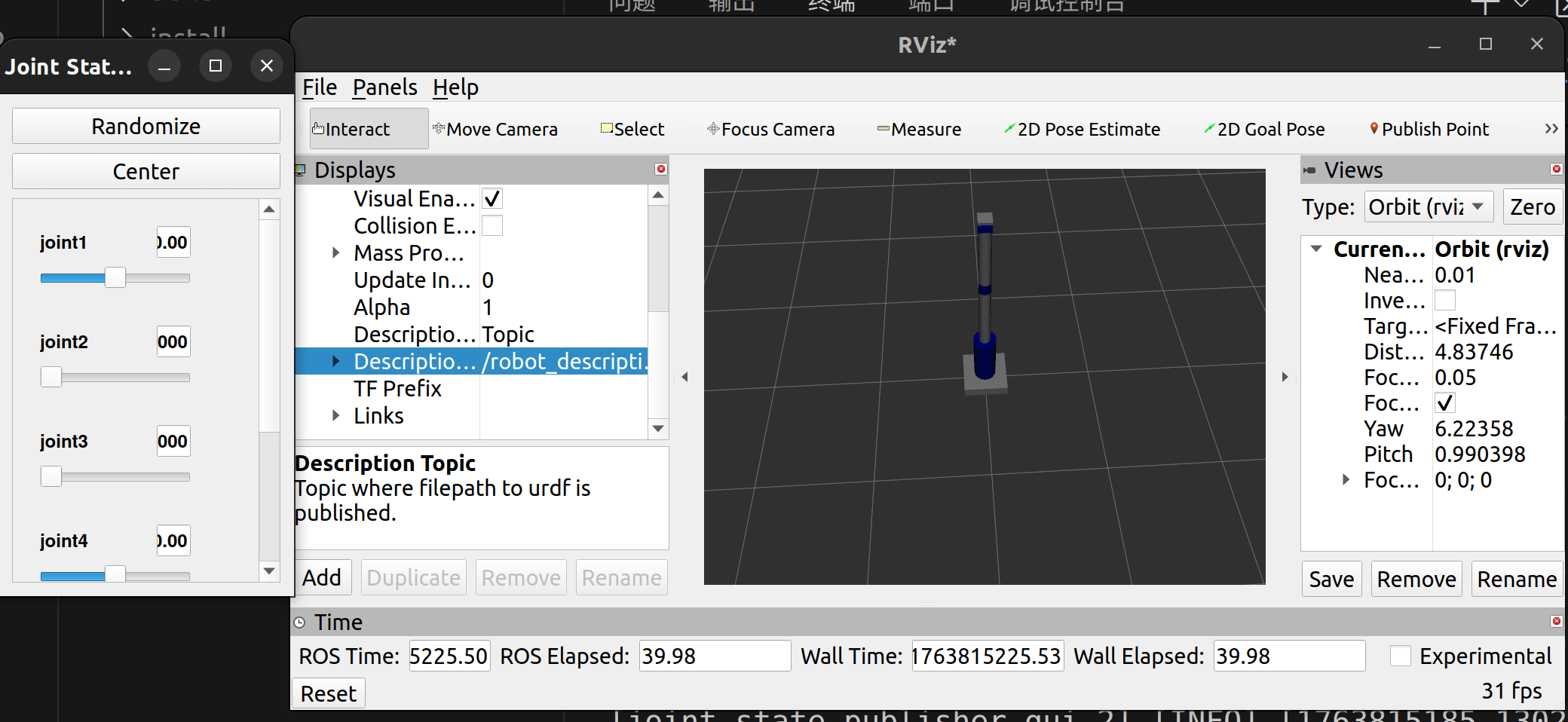Activate the Move Camera tool
Viewport: 1568px width, 722px height.
(495, 130)
